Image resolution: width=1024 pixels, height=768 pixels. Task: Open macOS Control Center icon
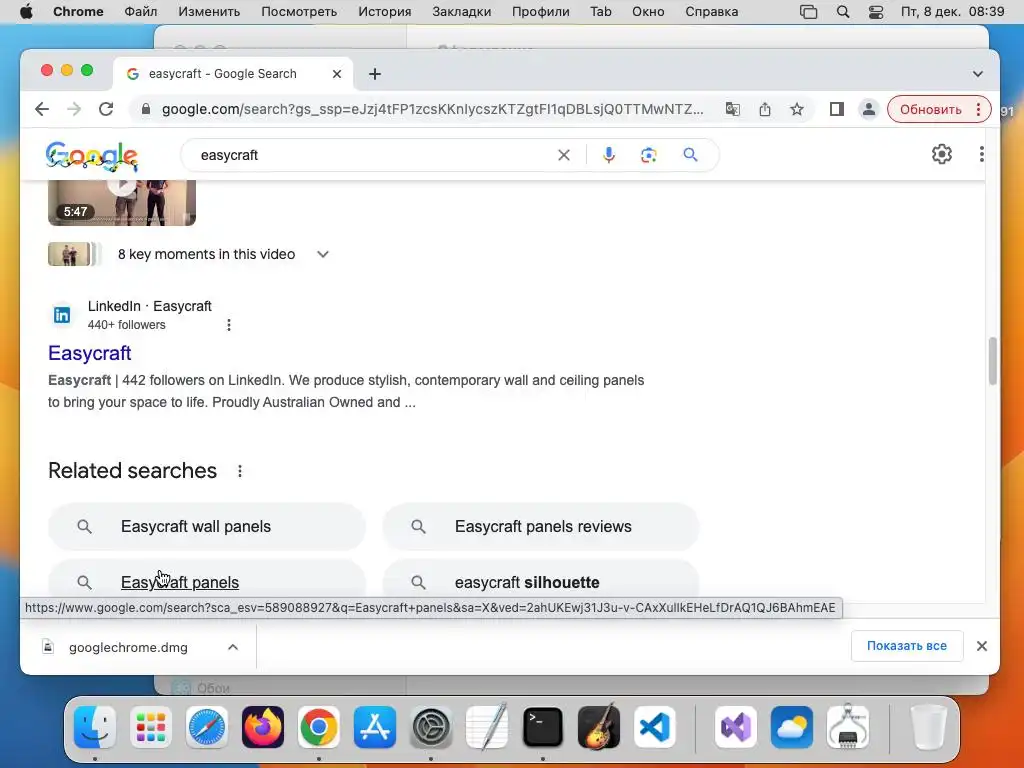[876, 12]
